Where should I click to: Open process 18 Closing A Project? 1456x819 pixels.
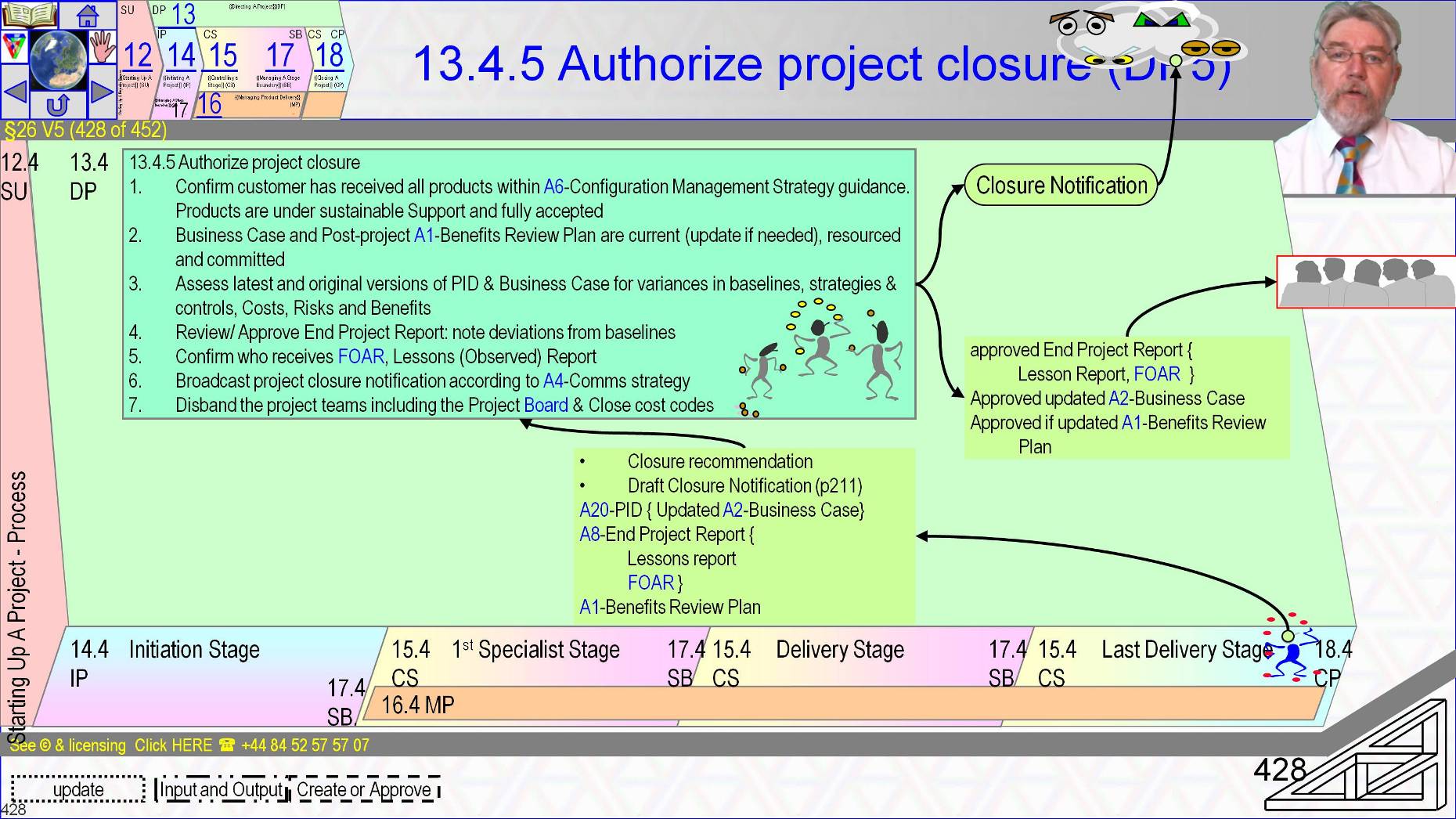[331, 55]
